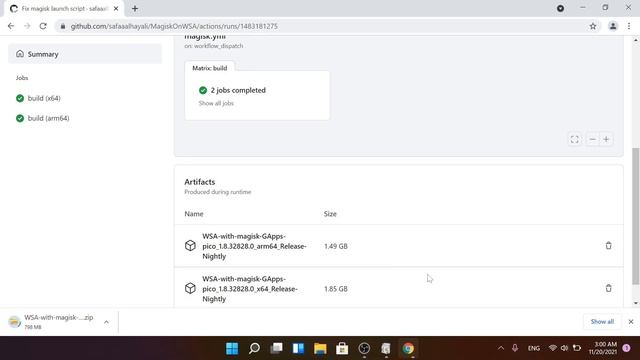This screenshot has height=360, width=640.
Task: Open notification badge in taskbar corner
Action: 627,348
